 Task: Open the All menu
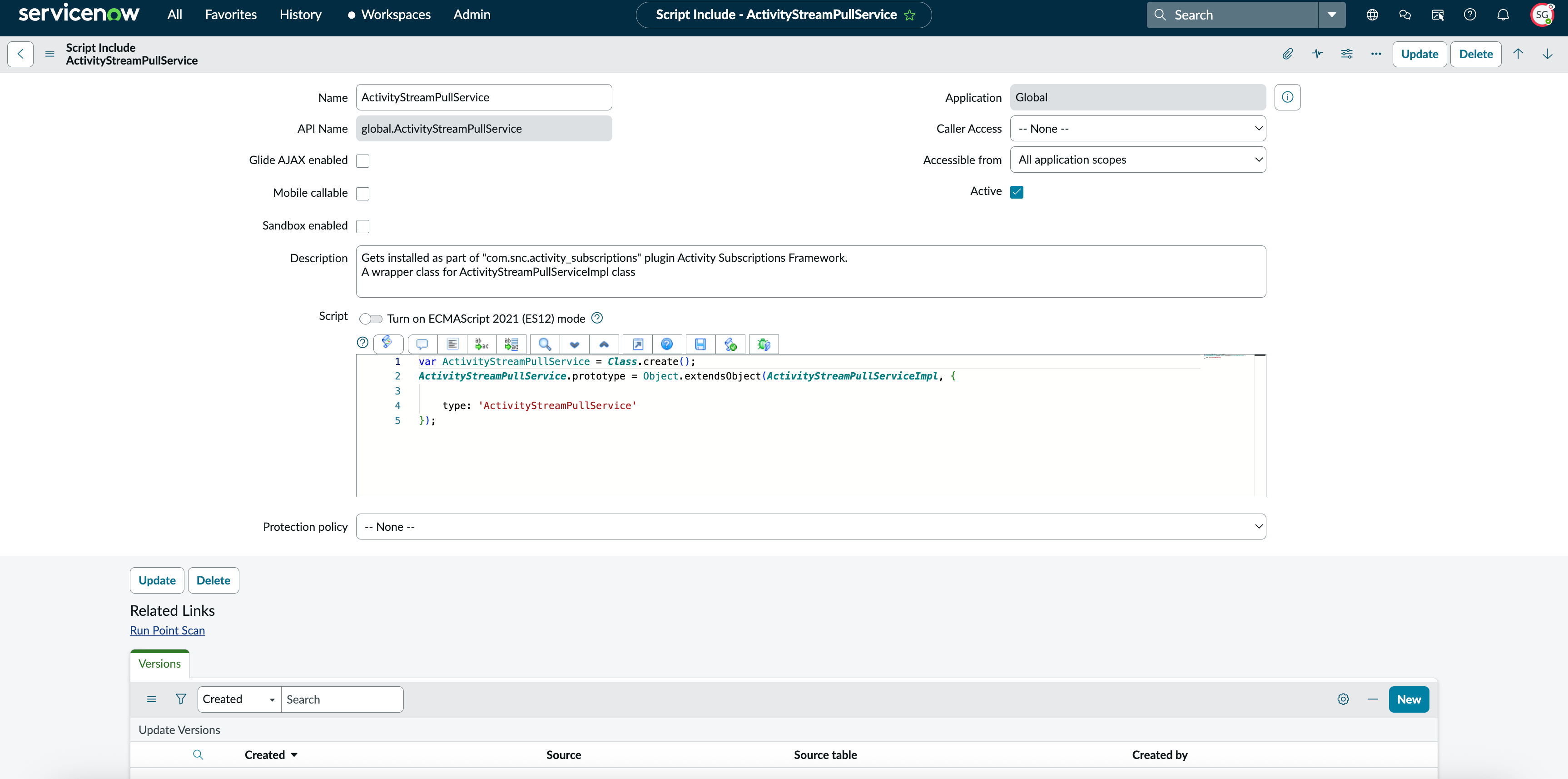[x=175, y=15]
